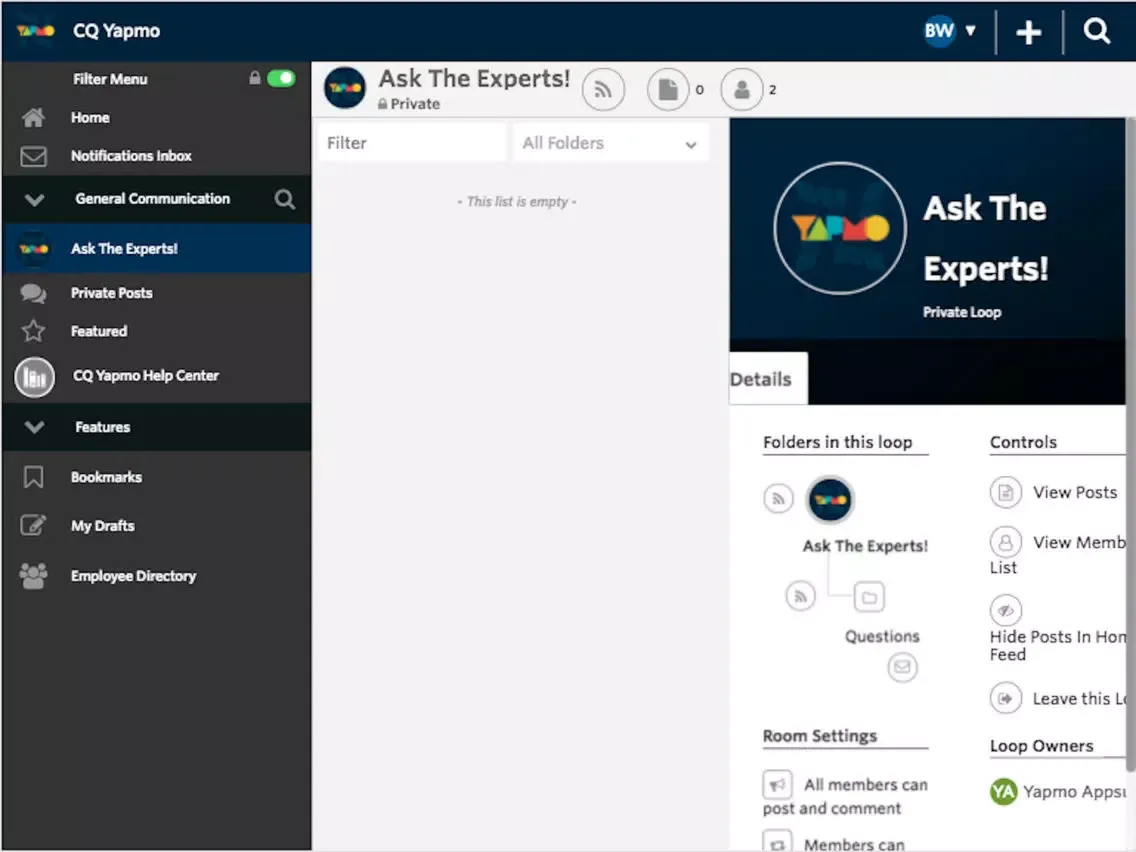Click the Filter text field
1136x852 pixels.
[411, 143]
